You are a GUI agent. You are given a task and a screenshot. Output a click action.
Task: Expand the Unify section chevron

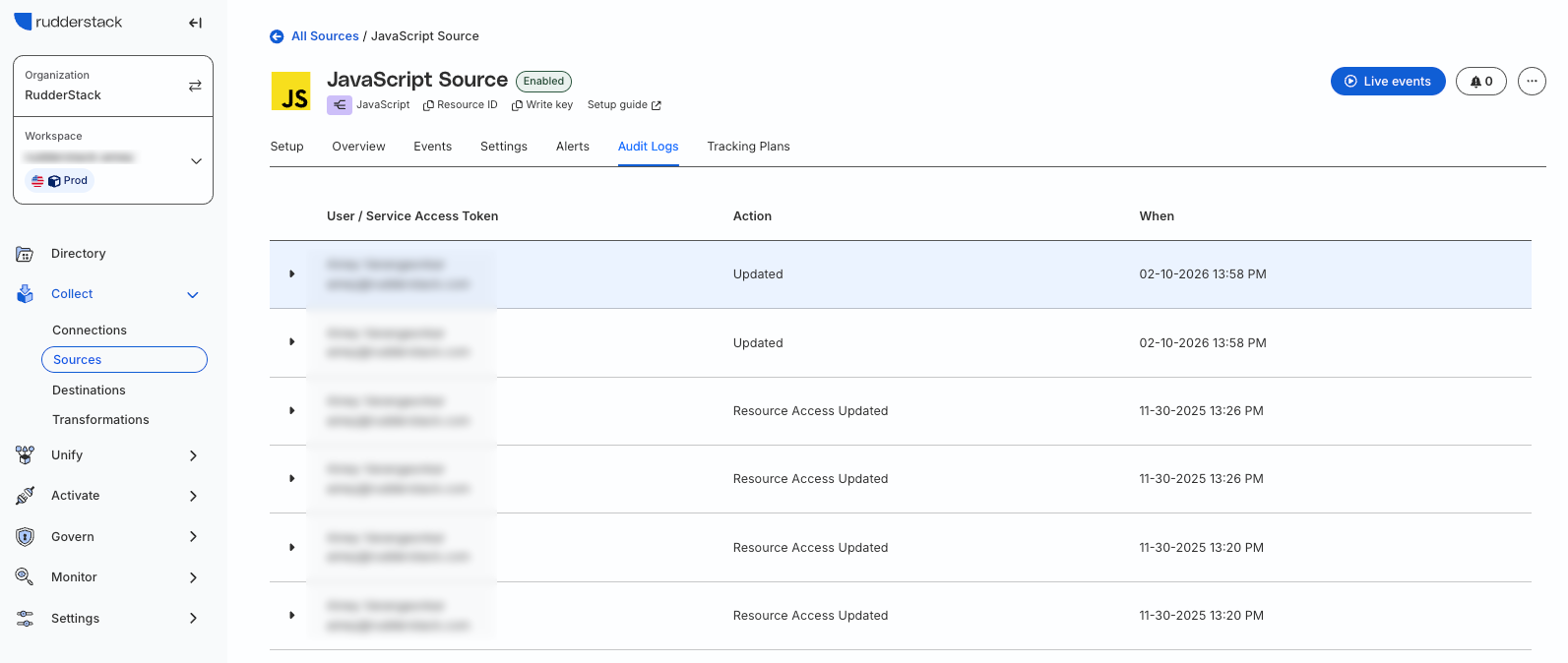pos(193,455)
